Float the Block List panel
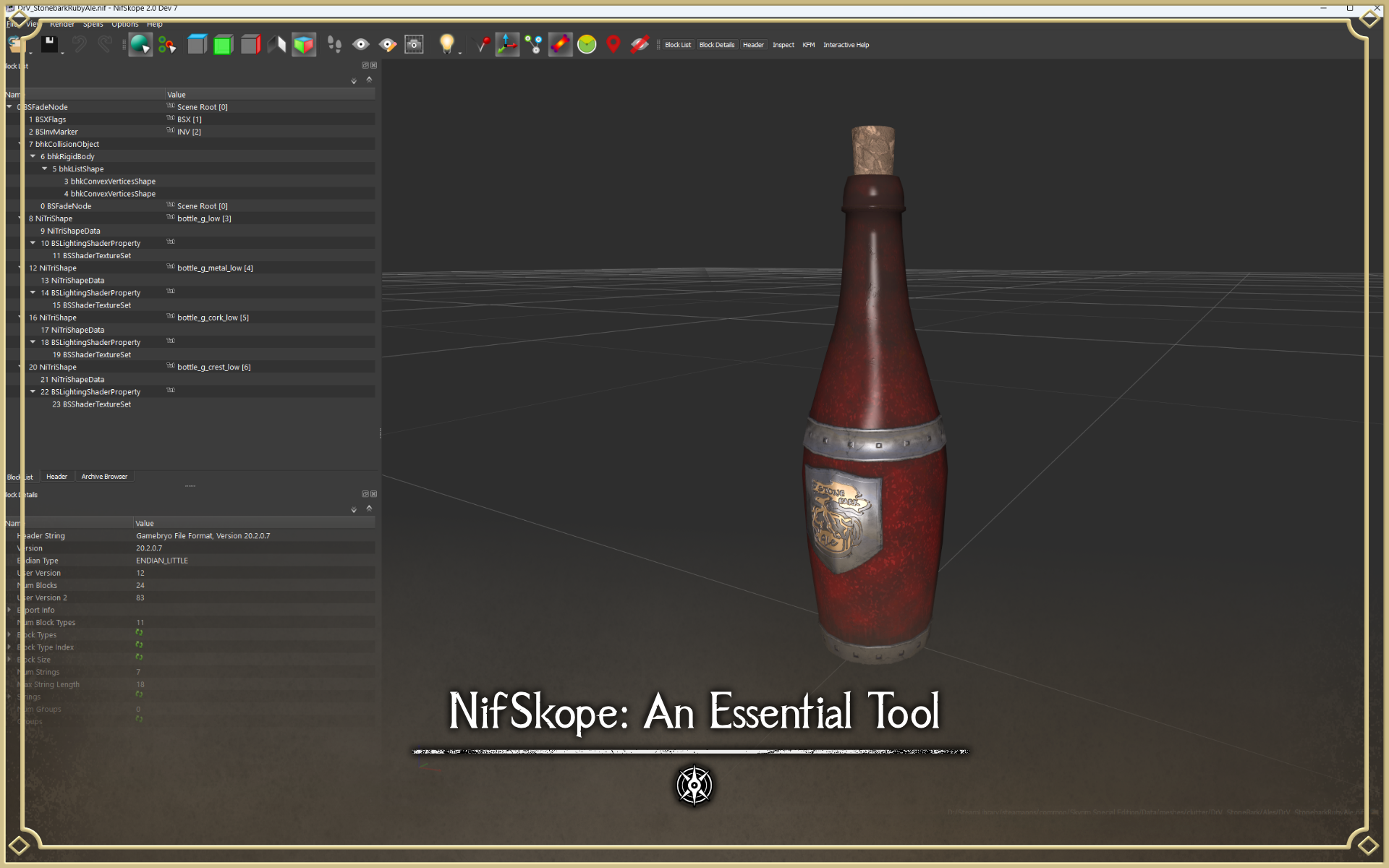 click(365, 65)
